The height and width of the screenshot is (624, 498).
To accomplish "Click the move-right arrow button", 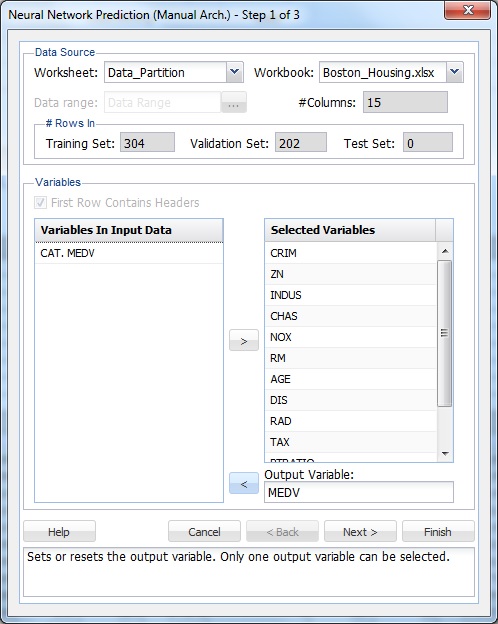I will point(244,340).
